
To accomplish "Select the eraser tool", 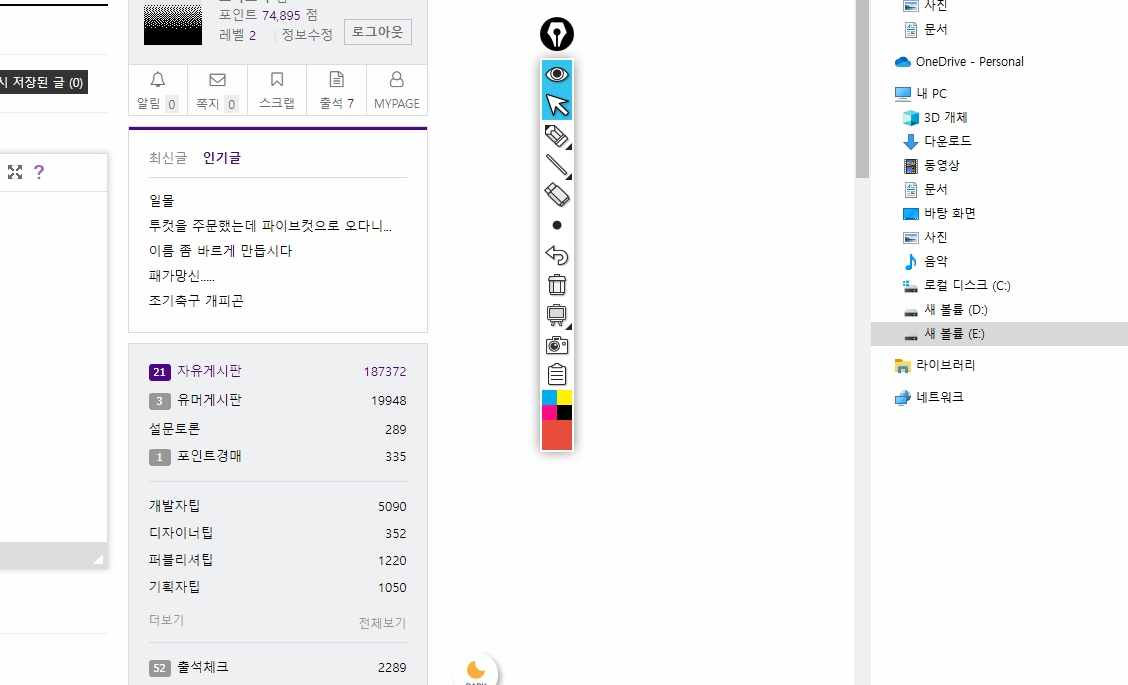I will [x=557, y=195].
